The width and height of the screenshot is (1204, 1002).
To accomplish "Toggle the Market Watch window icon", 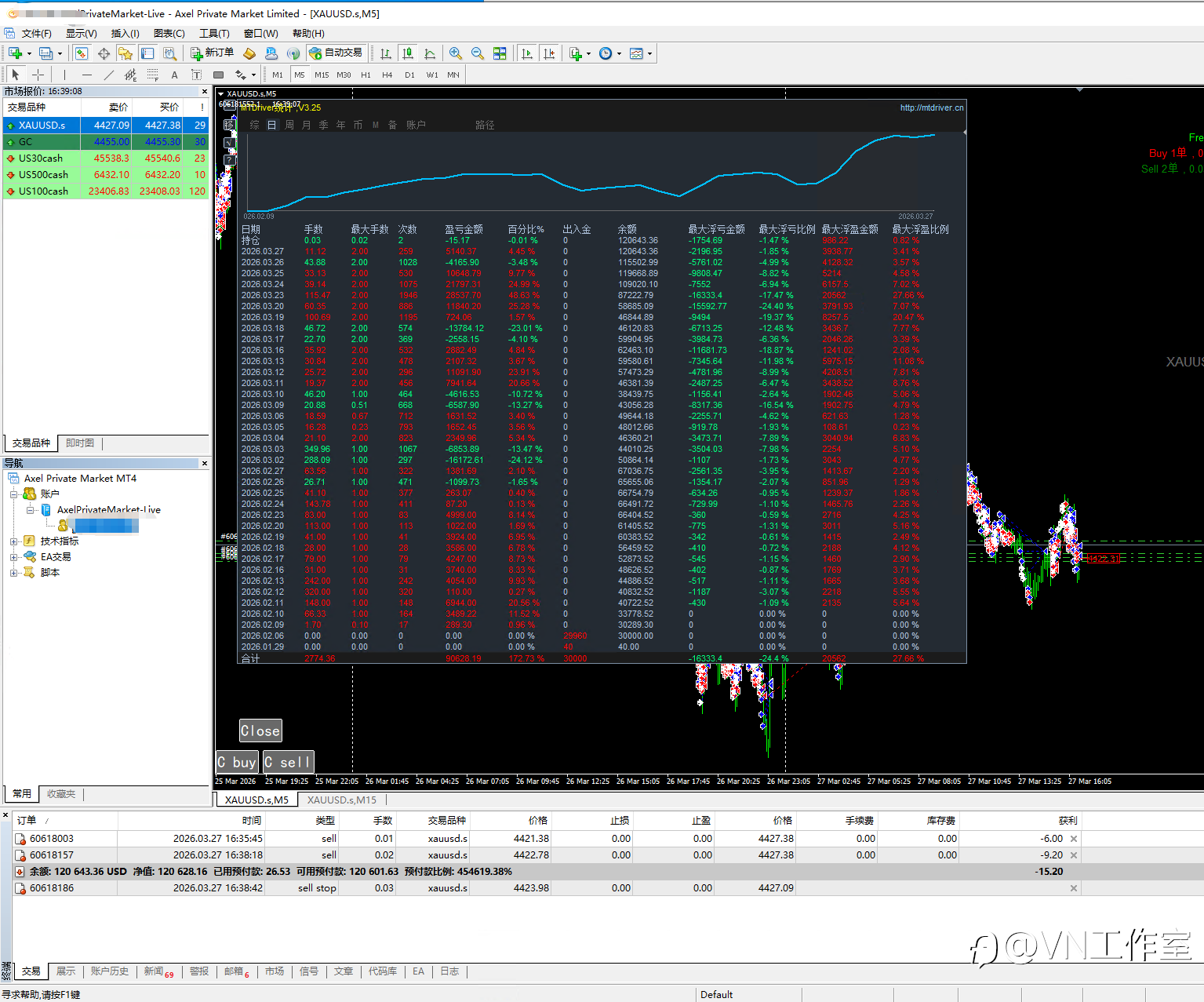I will pyautogui.click(x=82, y=53).
